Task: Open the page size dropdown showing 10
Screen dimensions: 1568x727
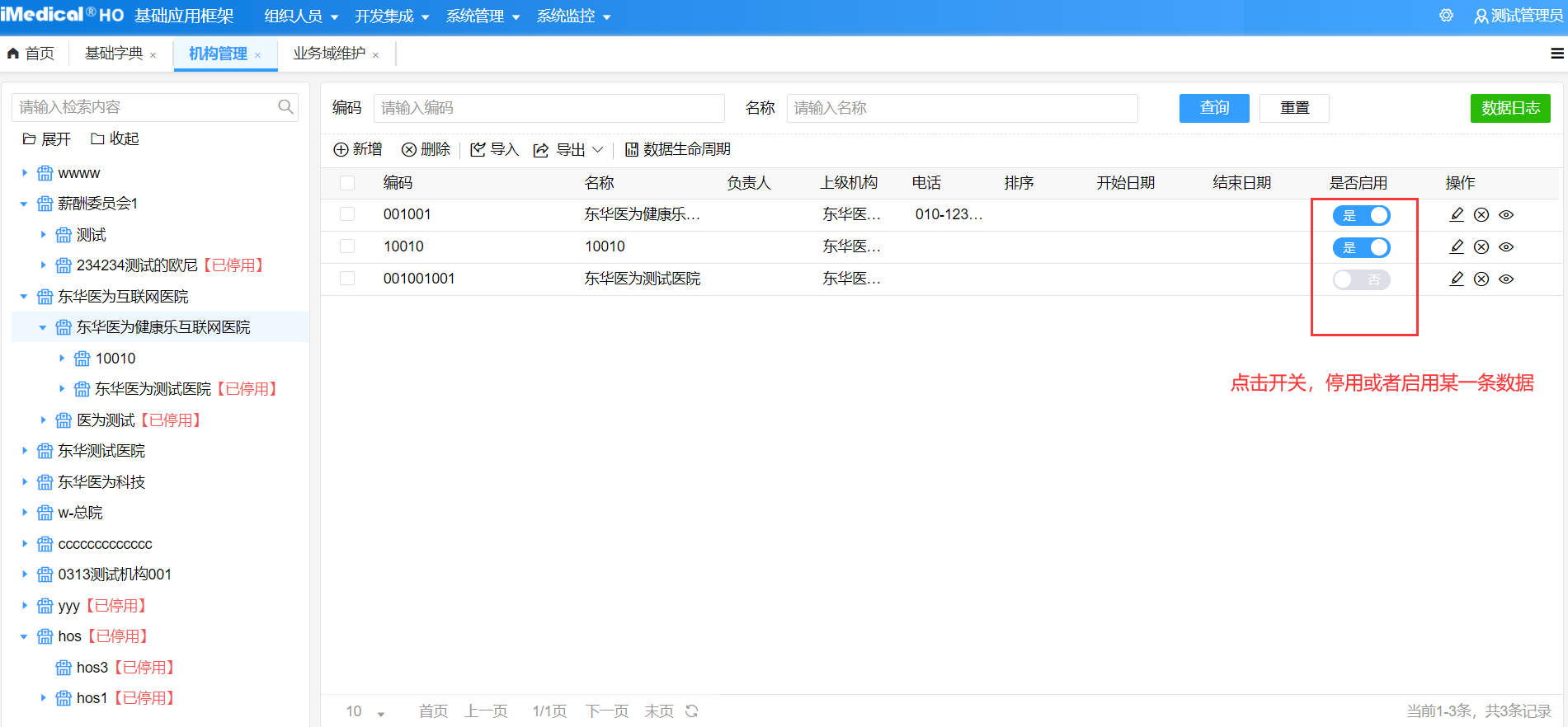Action: point(365,711)
